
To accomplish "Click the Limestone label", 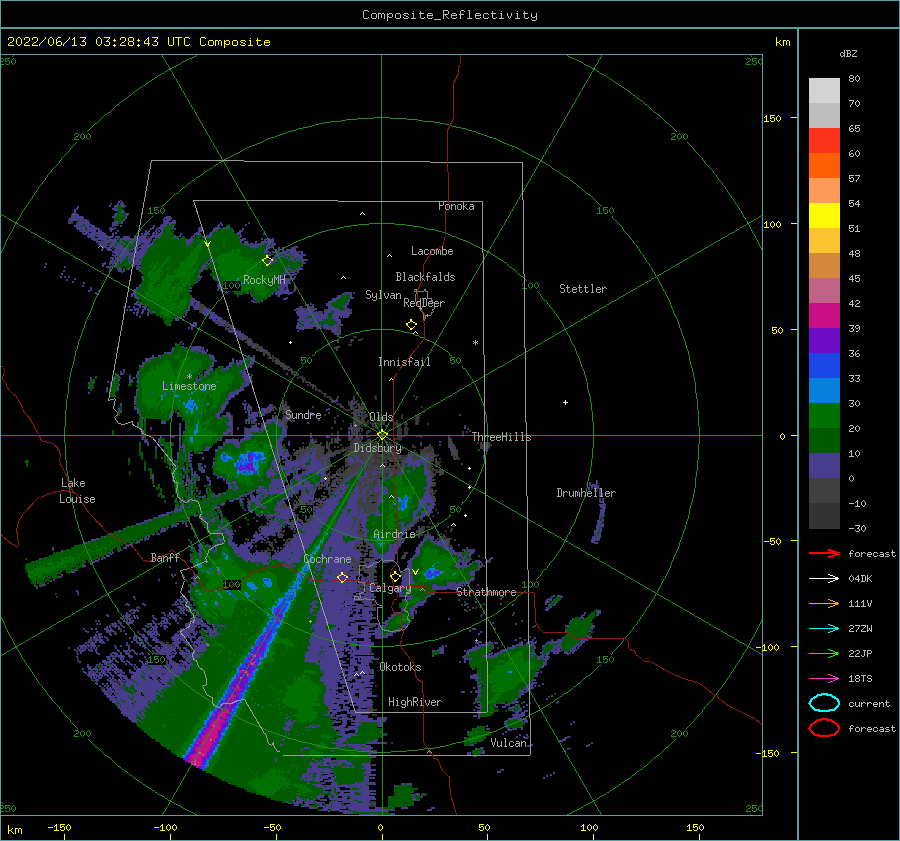I will (x=189, y=386).
